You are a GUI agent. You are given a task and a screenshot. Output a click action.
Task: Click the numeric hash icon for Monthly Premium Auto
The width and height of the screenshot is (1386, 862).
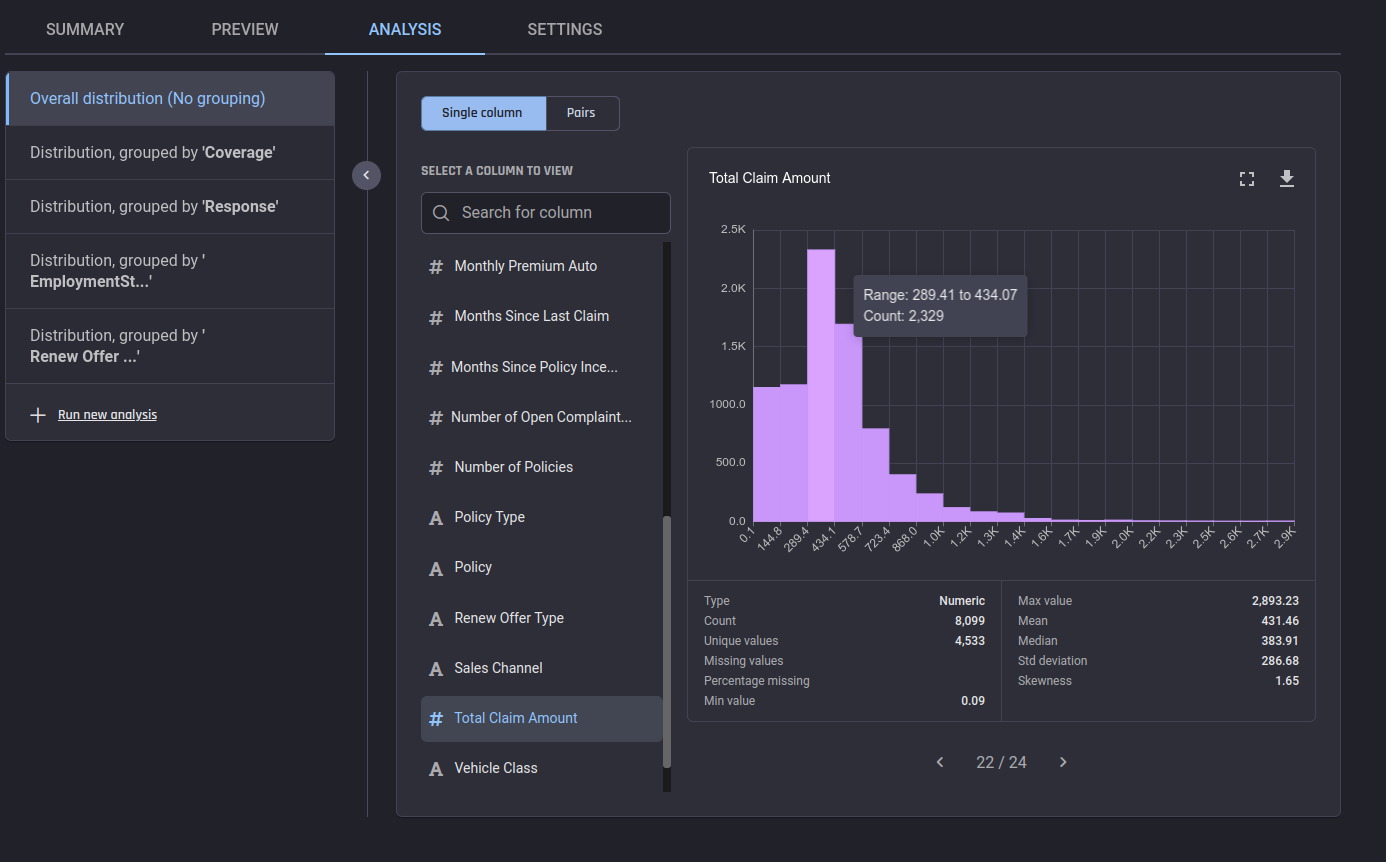436,267
